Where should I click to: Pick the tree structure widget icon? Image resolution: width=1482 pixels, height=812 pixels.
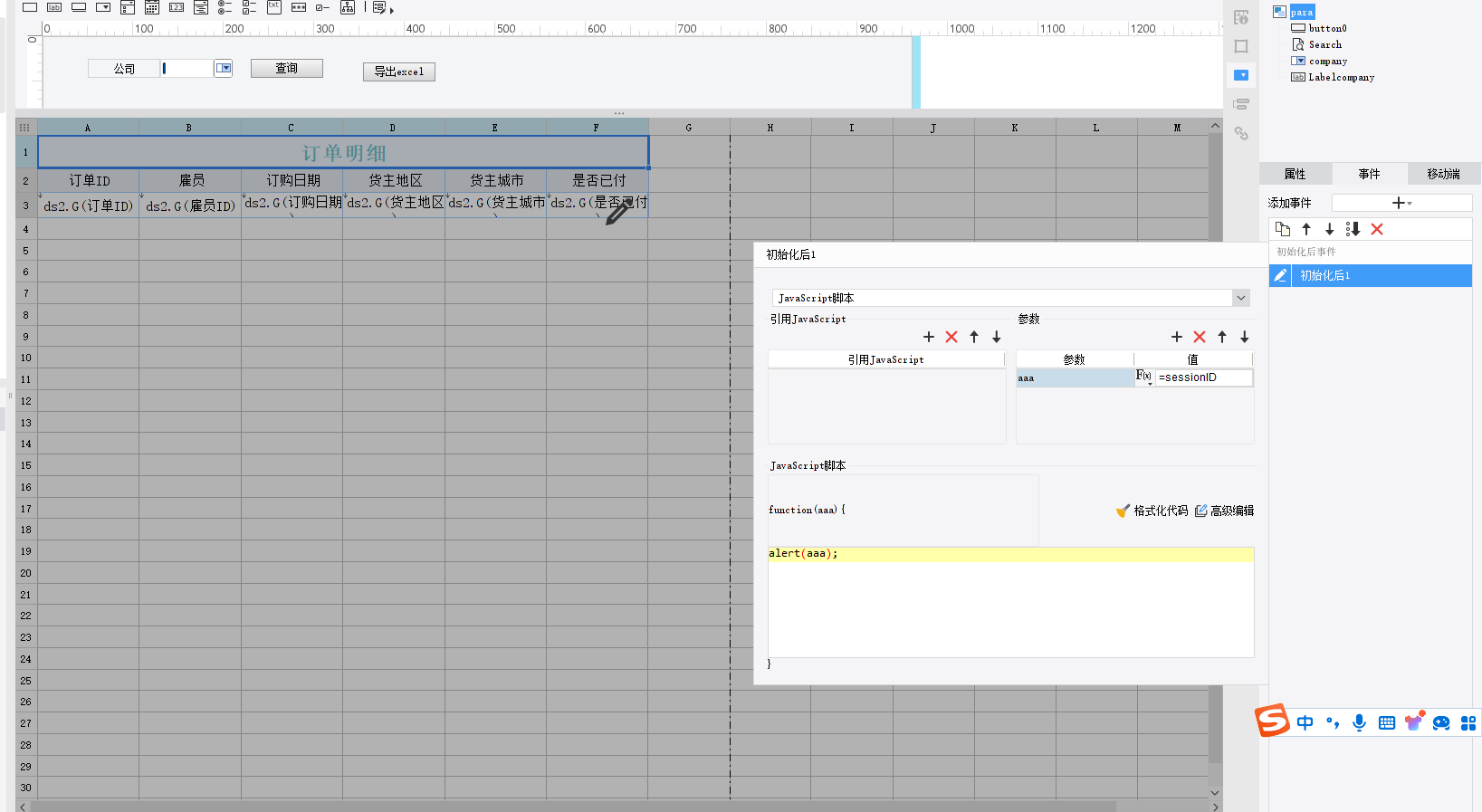click(x=348, y=7)
